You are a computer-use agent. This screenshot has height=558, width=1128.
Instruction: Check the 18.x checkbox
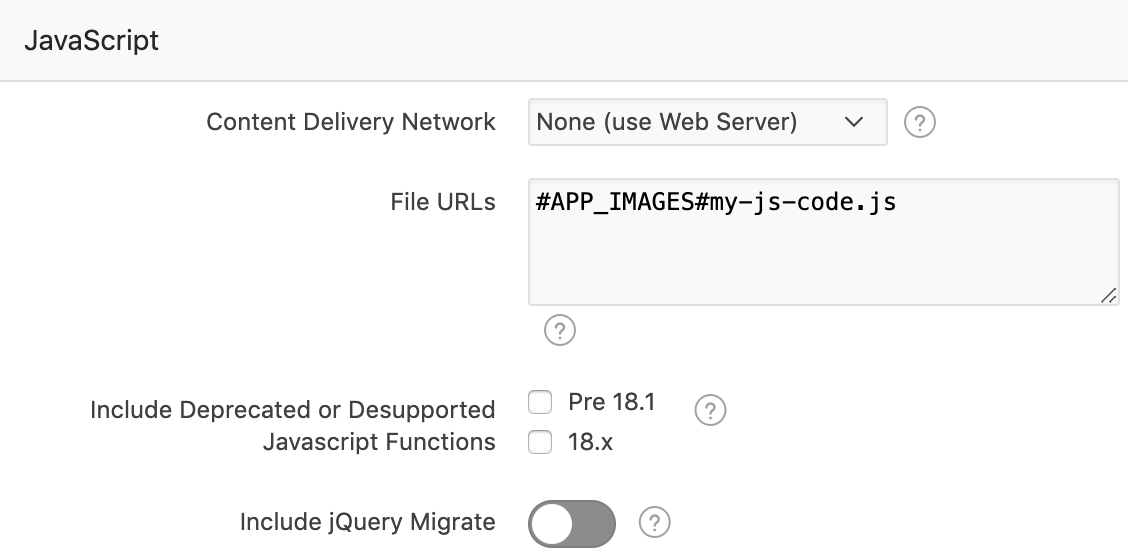pos(540,442)
